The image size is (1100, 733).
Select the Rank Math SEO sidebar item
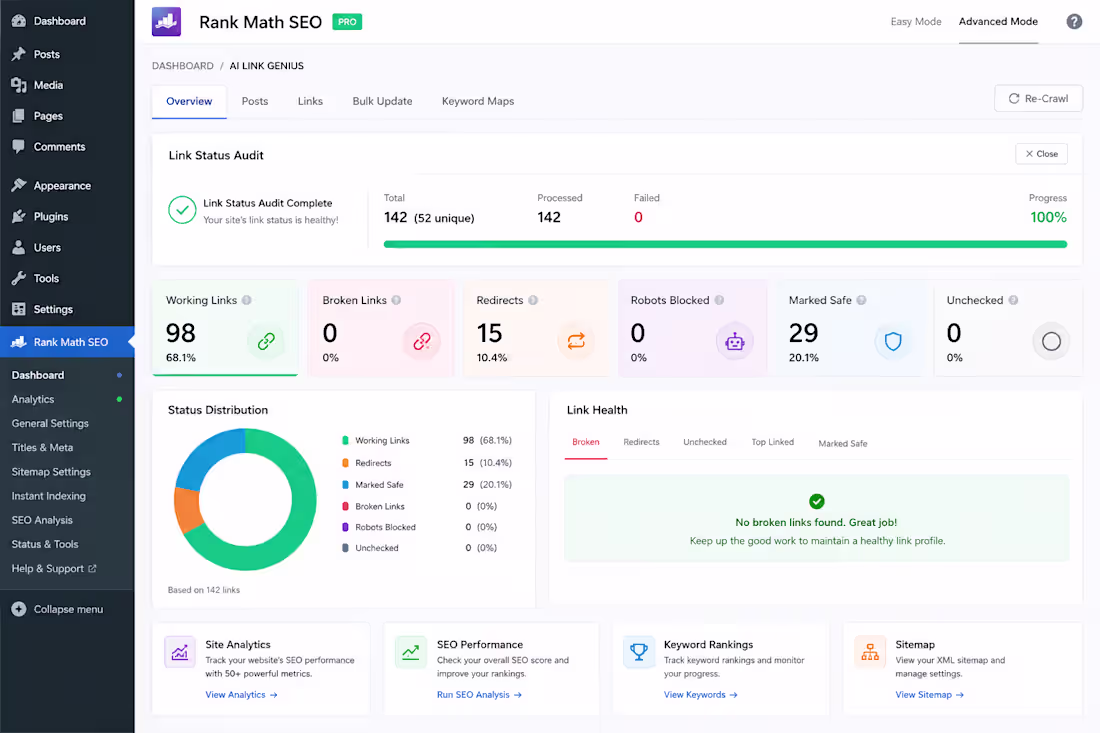coord(67,342)
